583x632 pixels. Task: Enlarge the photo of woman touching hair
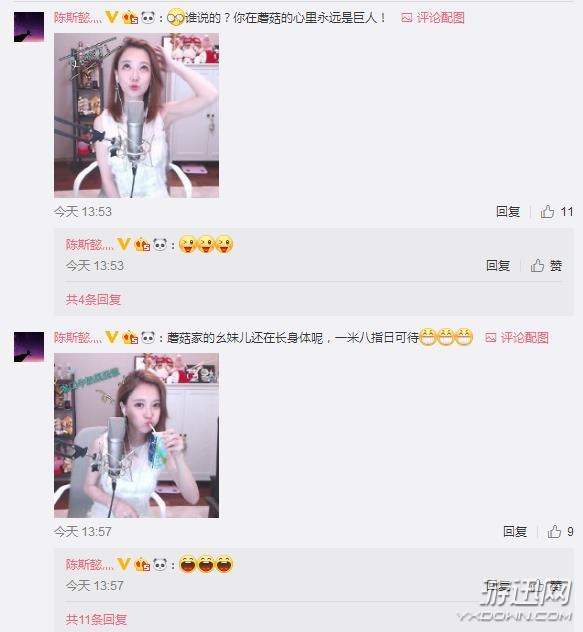click(137, 116)
